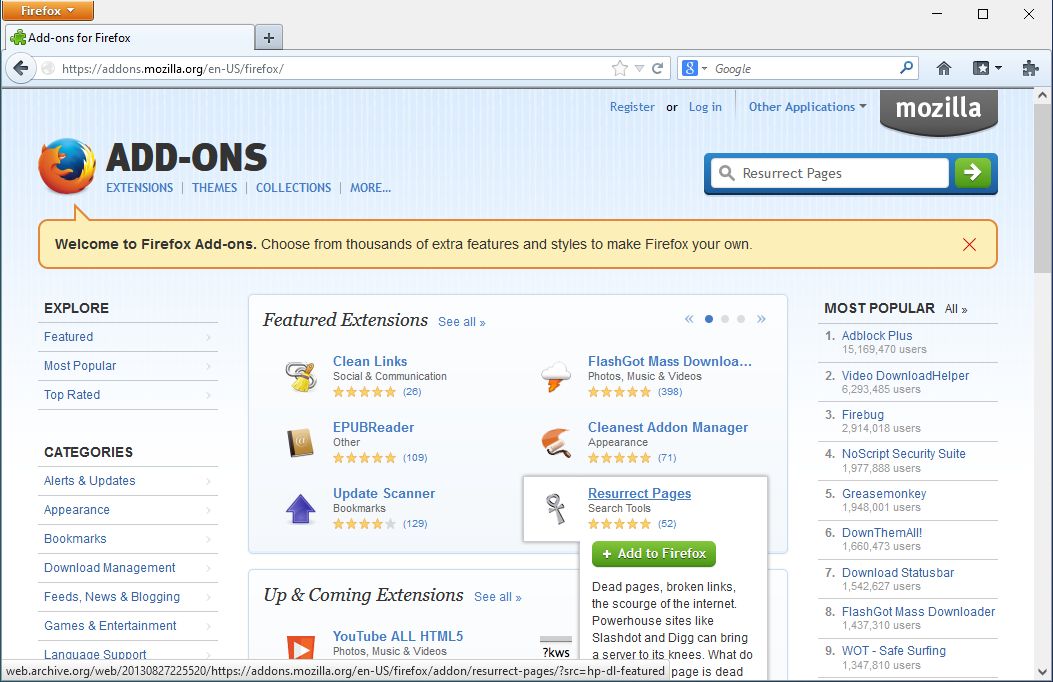Open the URL history dropdown arrow
This screenshot has height=682, width=1053.
pos(639,68)
